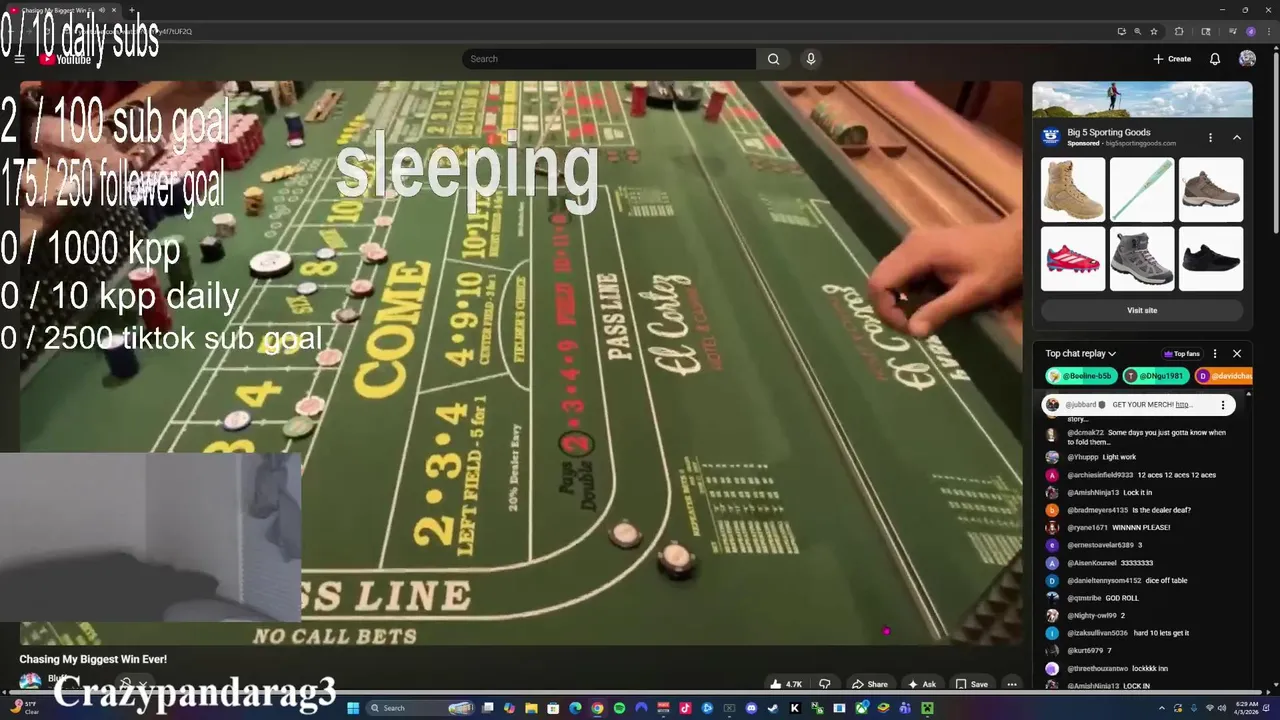Image resolution: width=1280 pixels, height=720 pixels.
Task: Open the Xbox app from taskbar
Action: (x=861, y=708)
